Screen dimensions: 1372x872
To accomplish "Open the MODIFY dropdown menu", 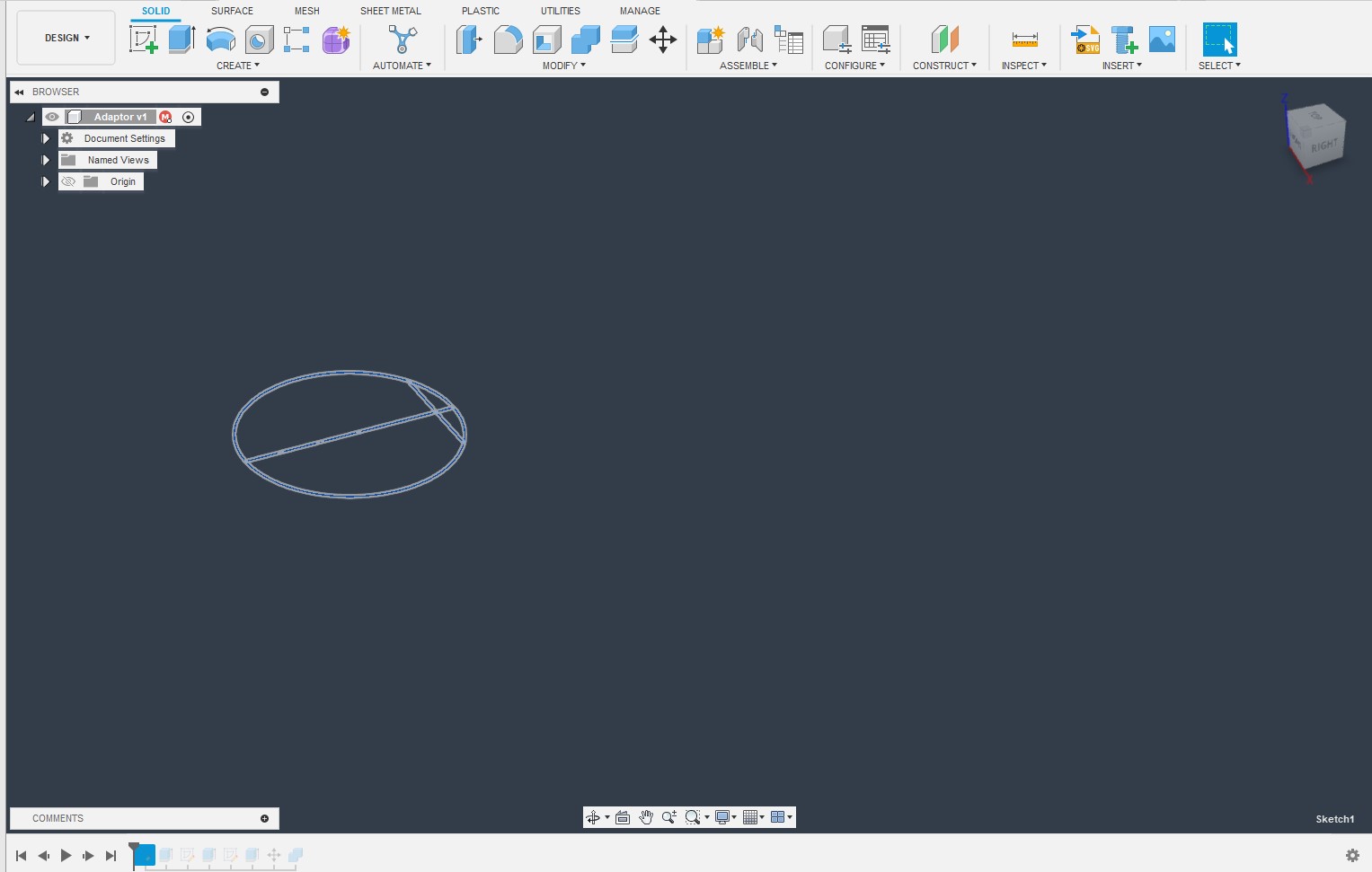I will click(x=564, y=66).
